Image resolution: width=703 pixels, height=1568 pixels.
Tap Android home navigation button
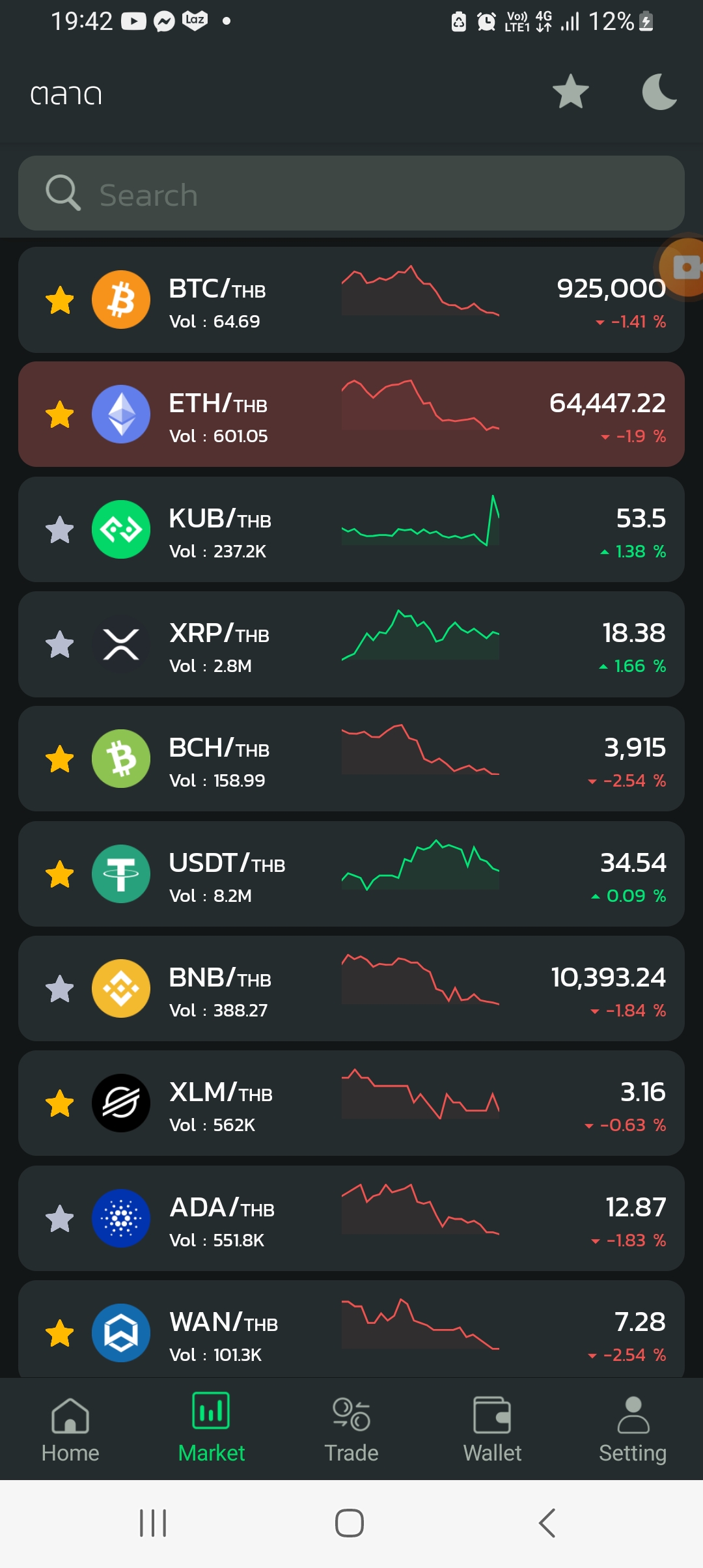tap(350, 1523)
